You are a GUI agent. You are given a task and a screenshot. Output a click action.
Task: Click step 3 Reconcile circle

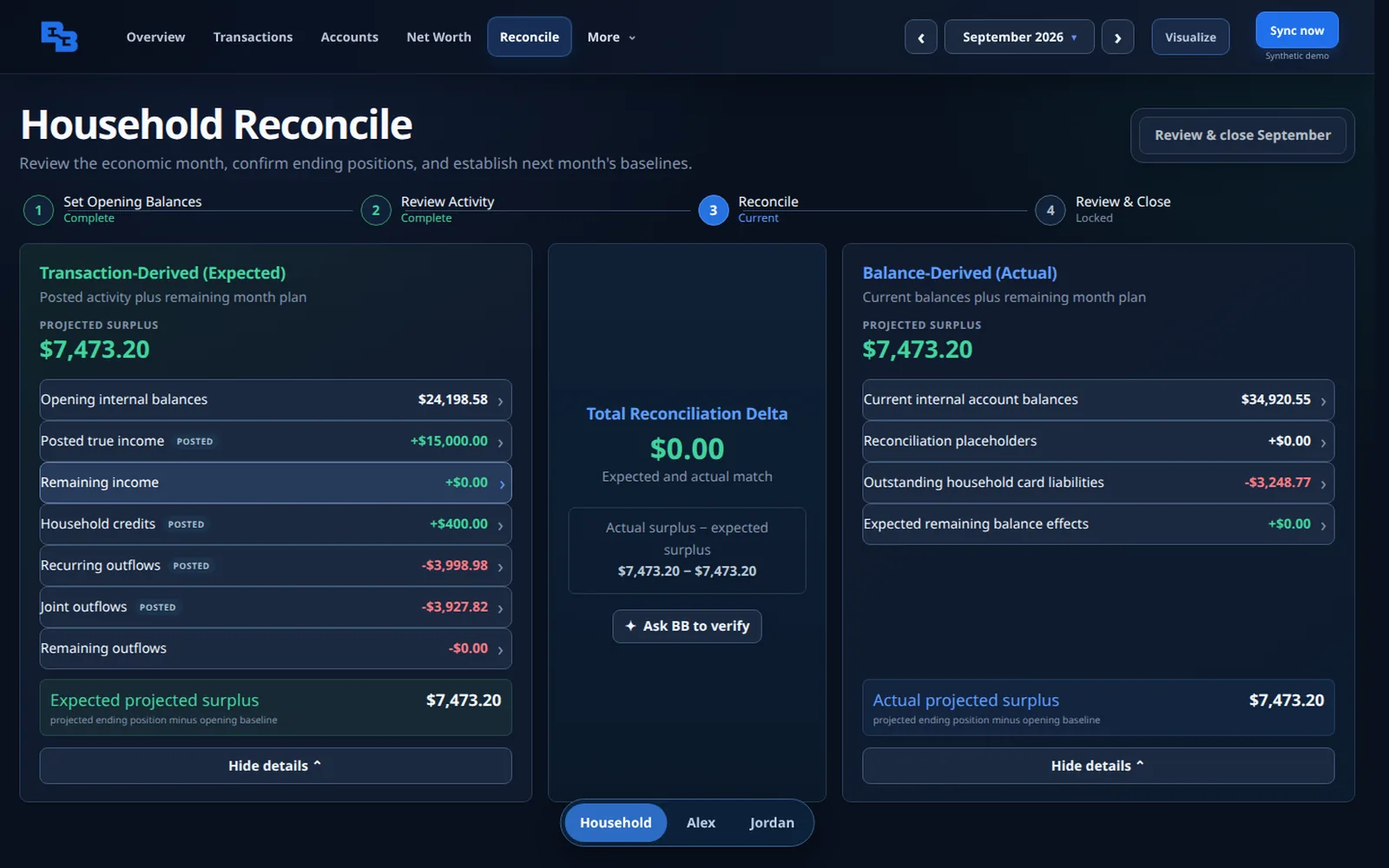pyautogui.click(x=714, y=210)
